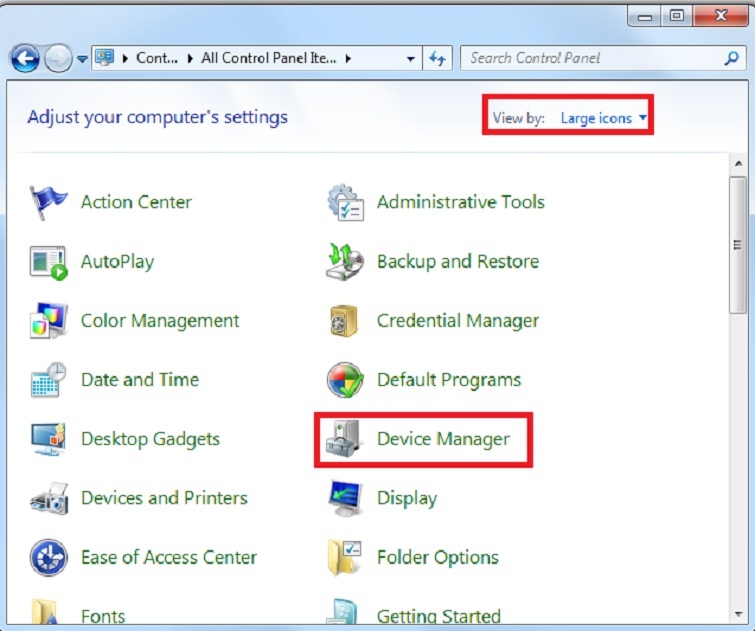Open the Date and Time icon
The height and width of the screenshot is (631, 755).
[x=48, y=380]
